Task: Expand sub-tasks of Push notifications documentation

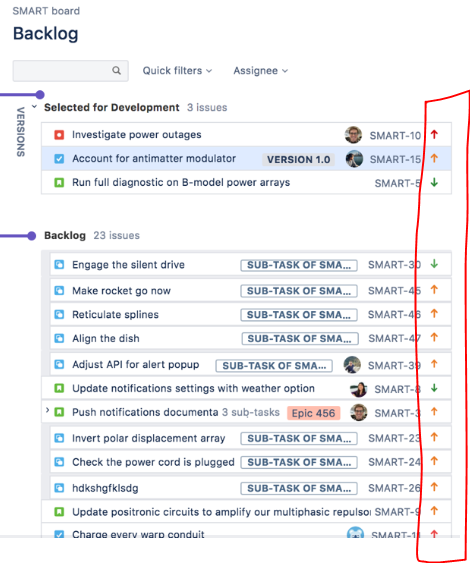Action: (x=47, y=410)
